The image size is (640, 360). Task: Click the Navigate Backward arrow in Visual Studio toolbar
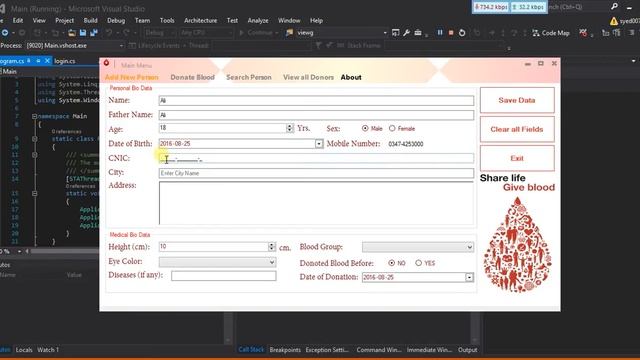(5, 33)
